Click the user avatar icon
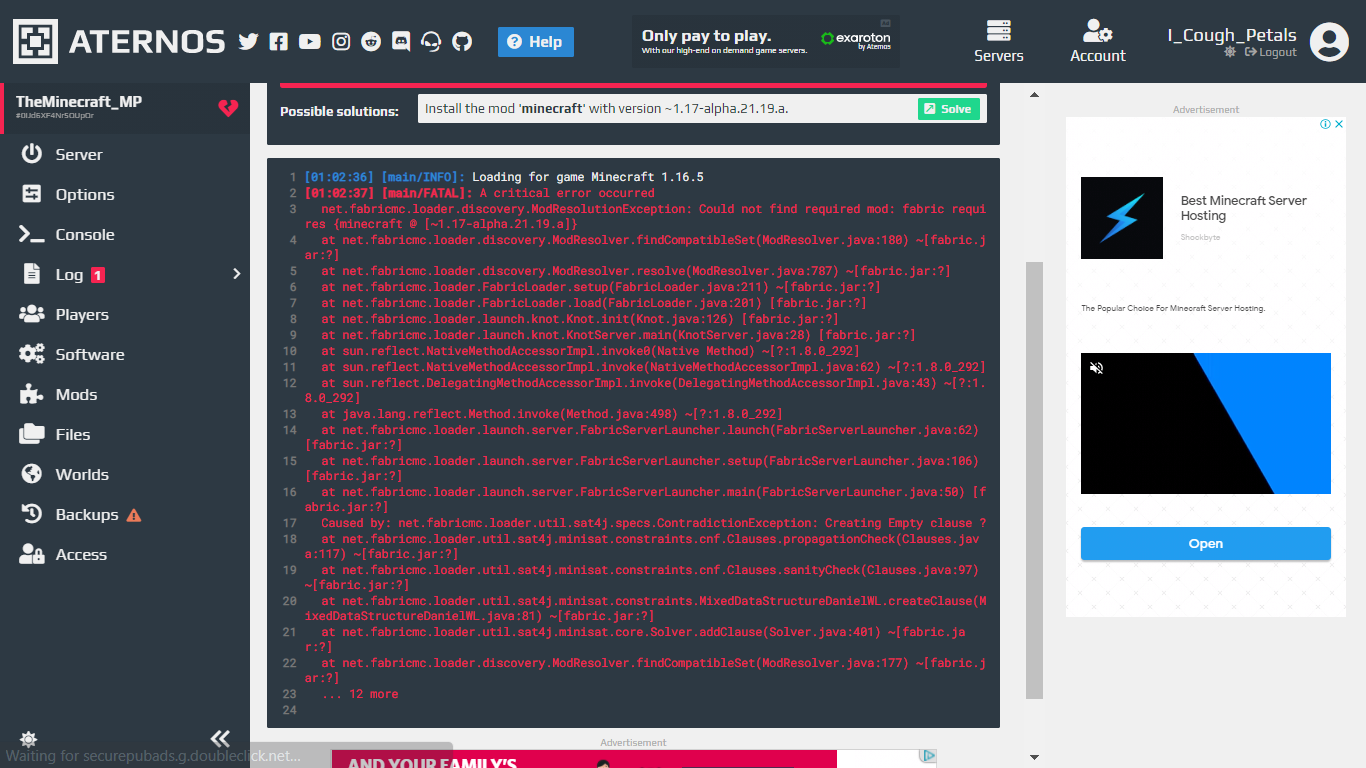This screenshot has width=1366, height=768. [1329, 42]
